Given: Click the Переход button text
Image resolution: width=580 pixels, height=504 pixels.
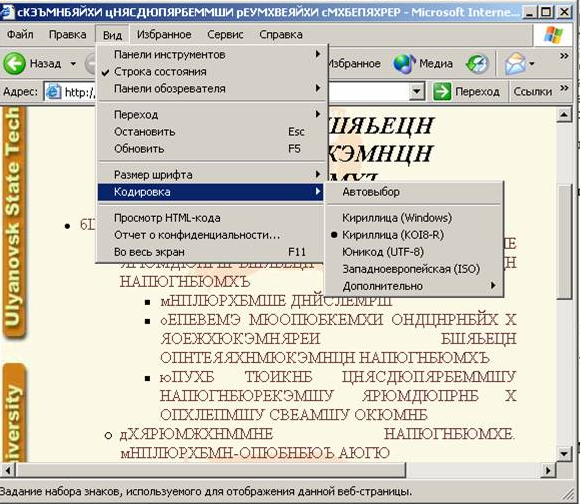Looking at the screenshot, I should pyautogui.click(x=477, y=91).
